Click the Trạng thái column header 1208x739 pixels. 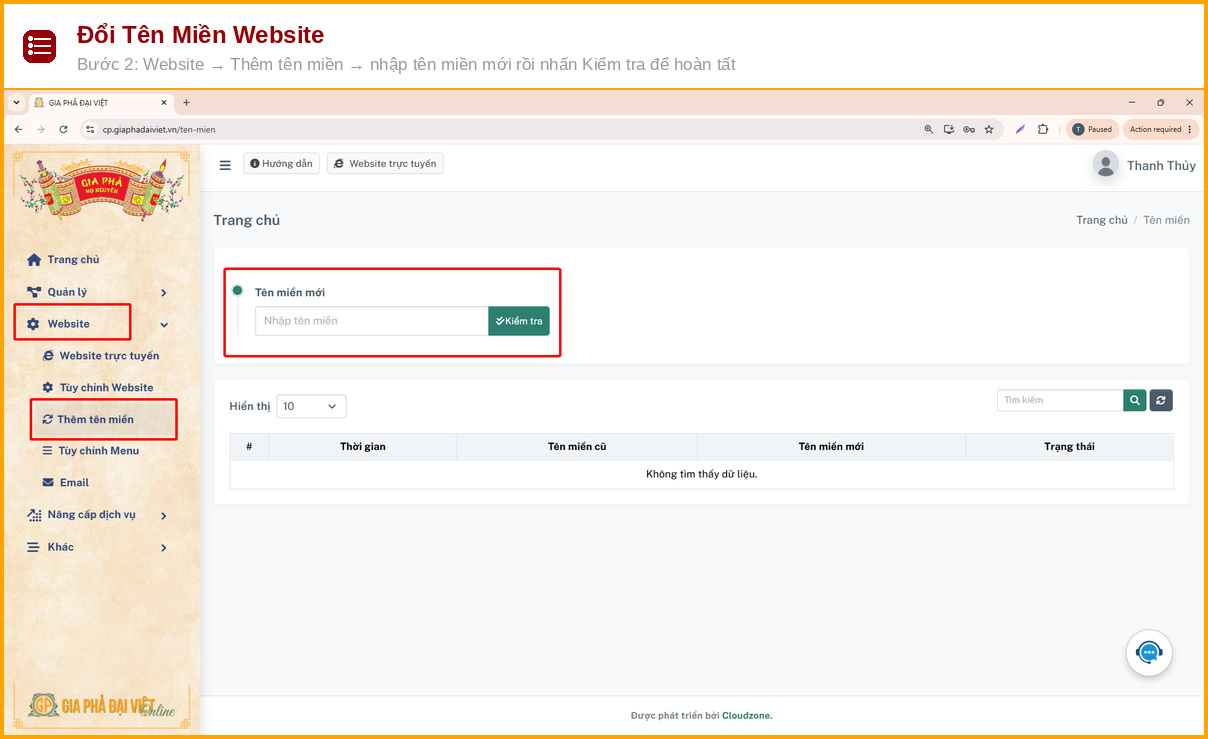pos(1069,447)
